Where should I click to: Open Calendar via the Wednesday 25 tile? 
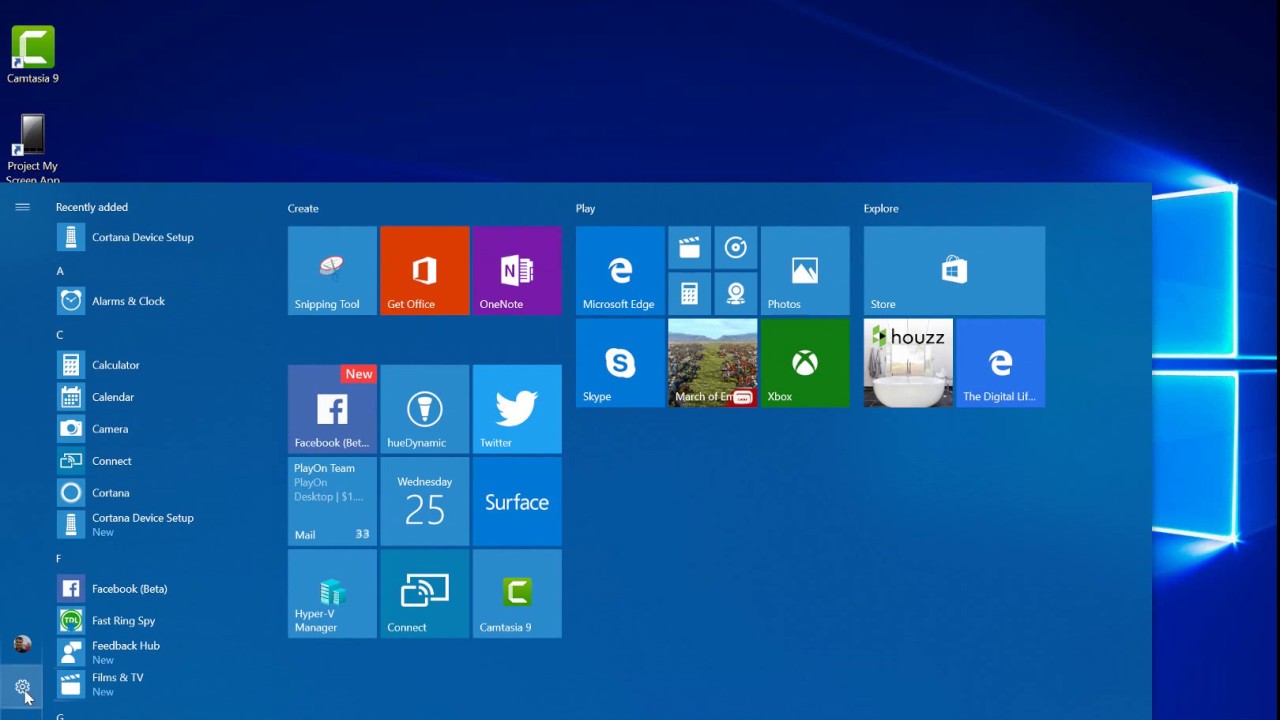[x=424, y=501]
